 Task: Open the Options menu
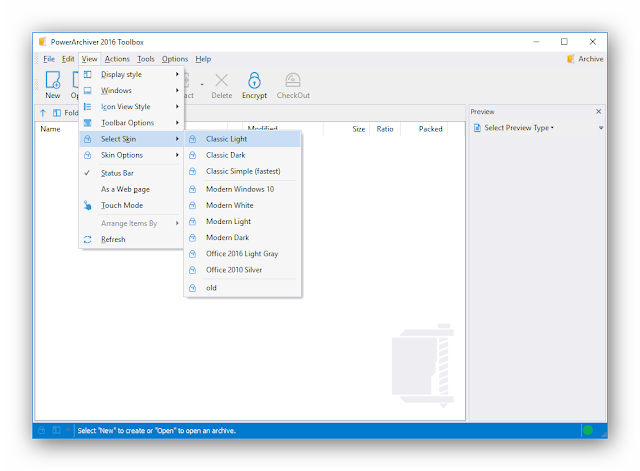(x=175, y=59)
